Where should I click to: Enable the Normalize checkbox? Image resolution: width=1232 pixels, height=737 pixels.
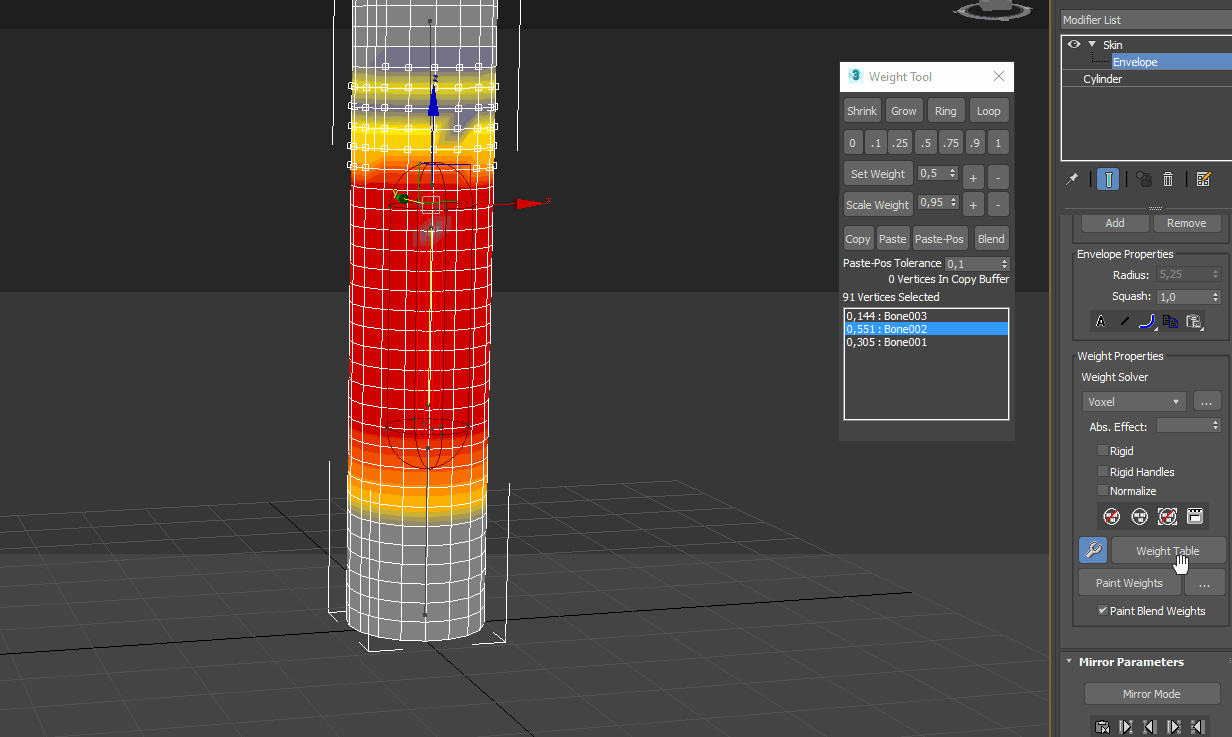(1103, 490)
